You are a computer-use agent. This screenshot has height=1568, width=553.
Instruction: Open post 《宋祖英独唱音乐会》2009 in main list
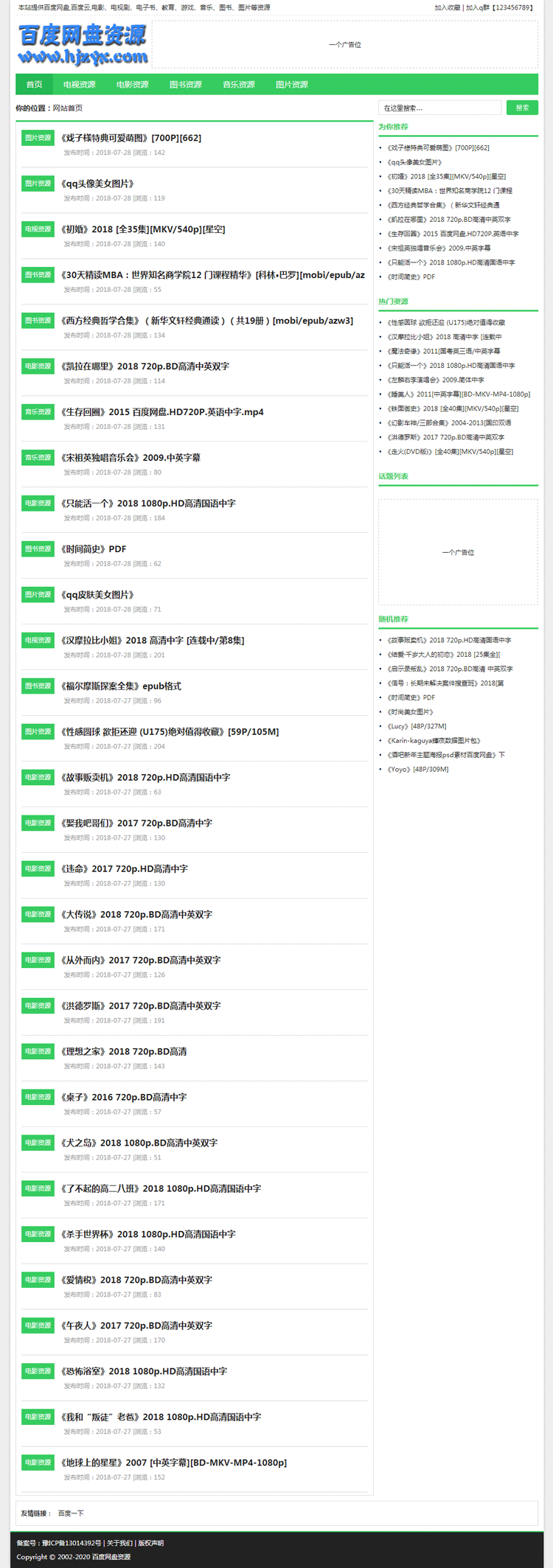(131, 458)
